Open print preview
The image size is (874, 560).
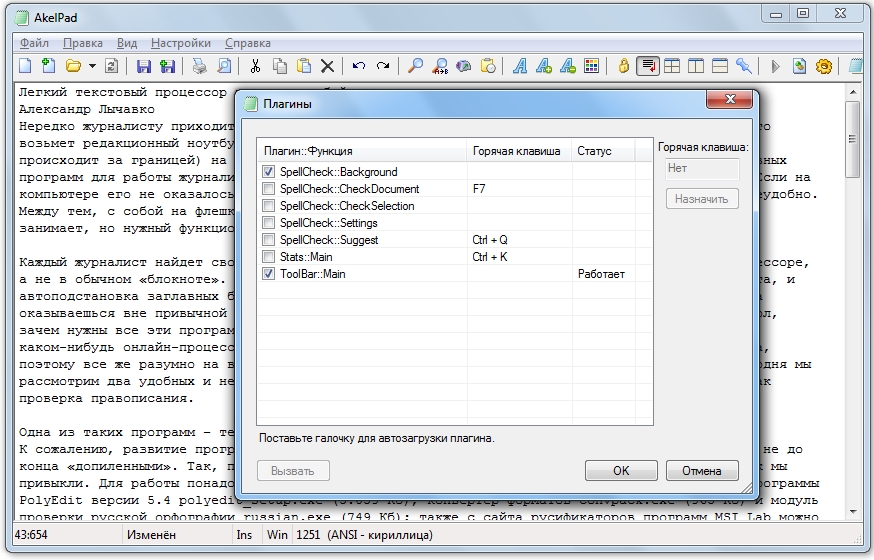click(x=224, y=66)
